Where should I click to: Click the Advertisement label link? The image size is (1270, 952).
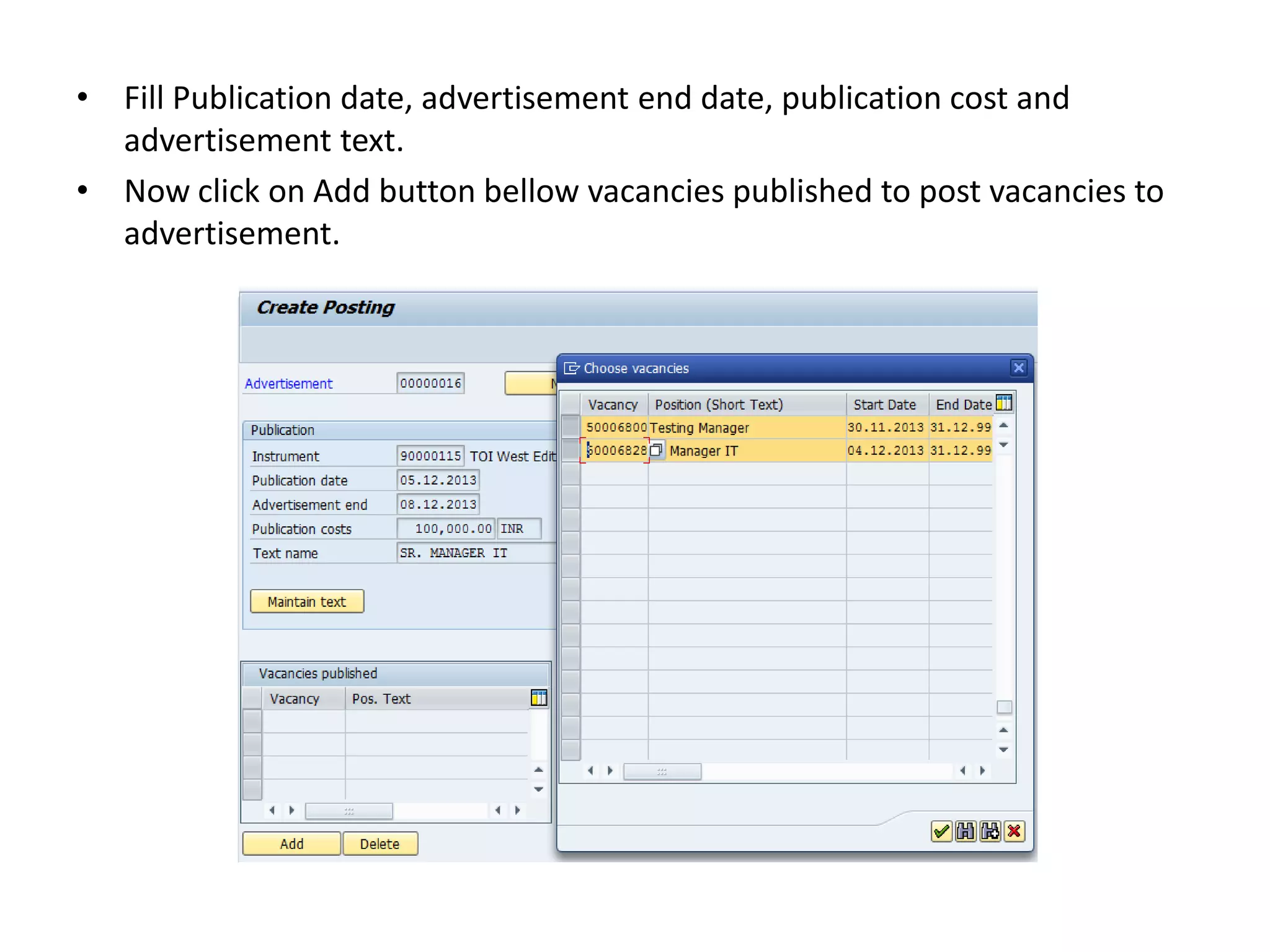click(288, 384)
